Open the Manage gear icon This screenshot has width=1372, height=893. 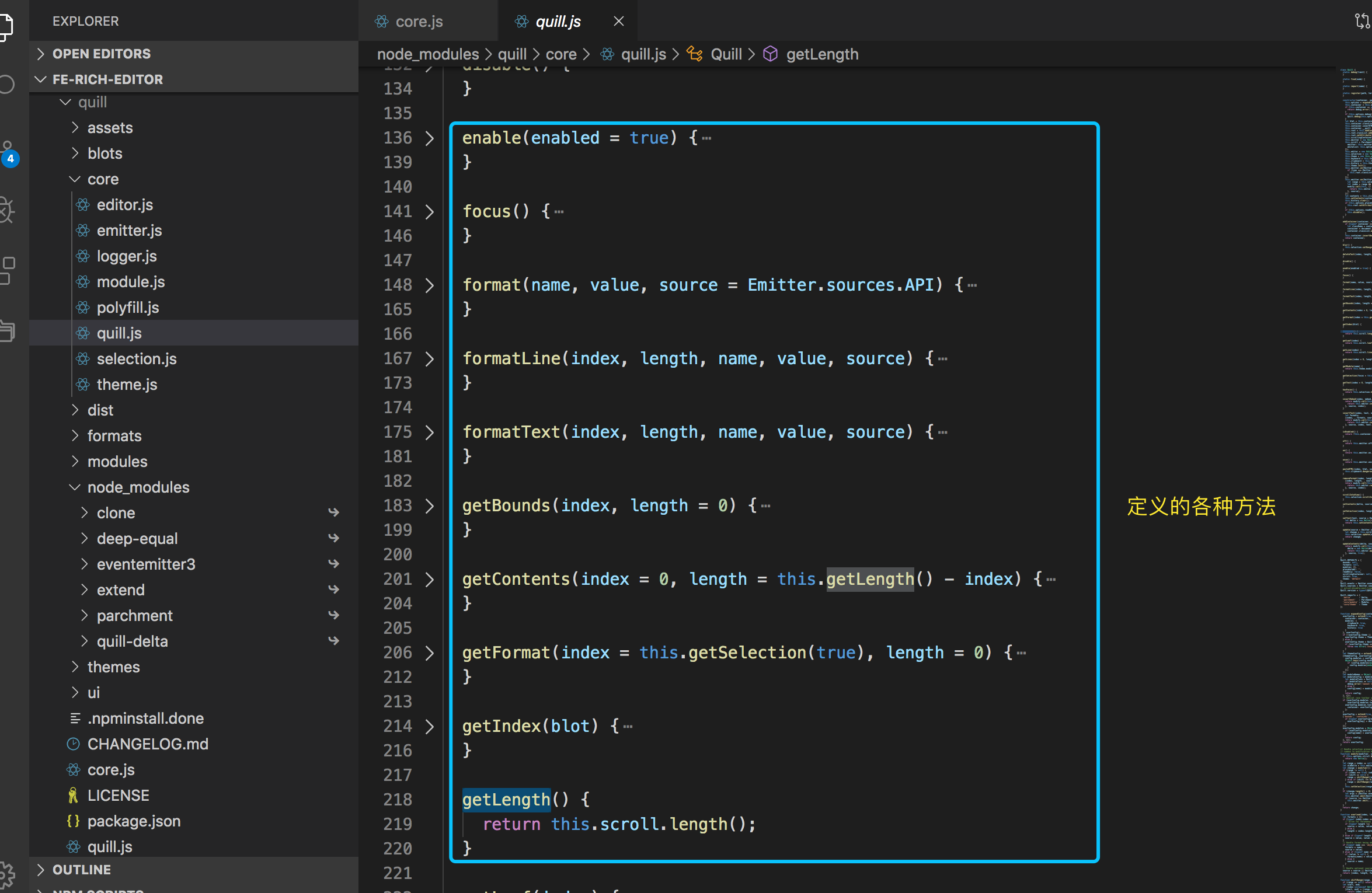click(x=7, y=874)
